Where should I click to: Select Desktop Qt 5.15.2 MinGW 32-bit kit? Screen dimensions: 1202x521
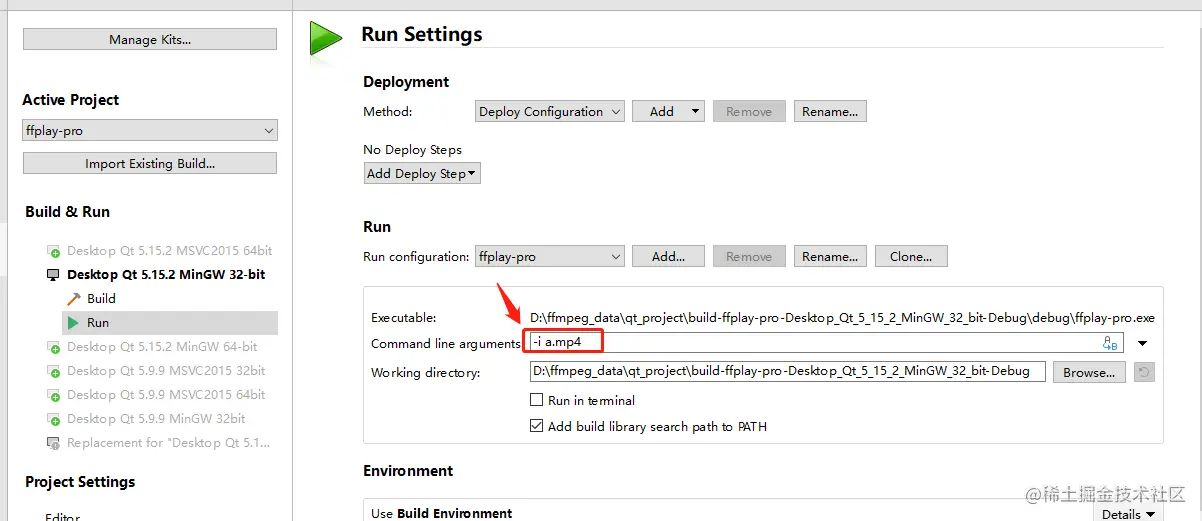point(166,275)
